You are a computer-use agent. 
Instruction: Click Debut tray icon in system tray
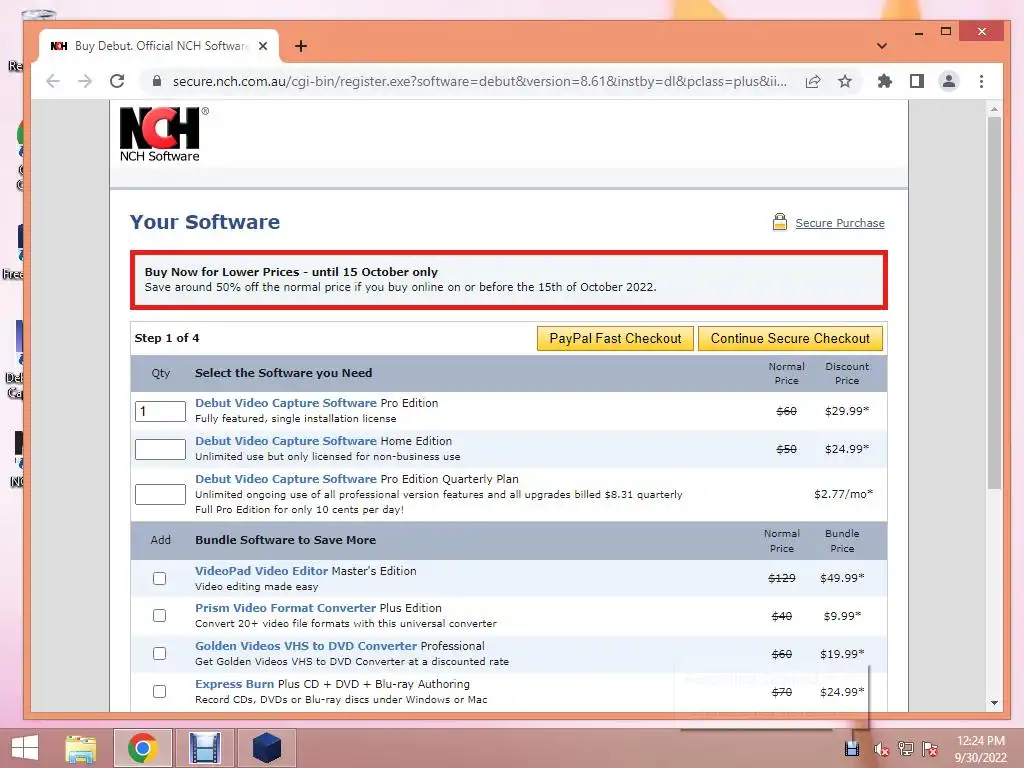[x=852, y=748]
